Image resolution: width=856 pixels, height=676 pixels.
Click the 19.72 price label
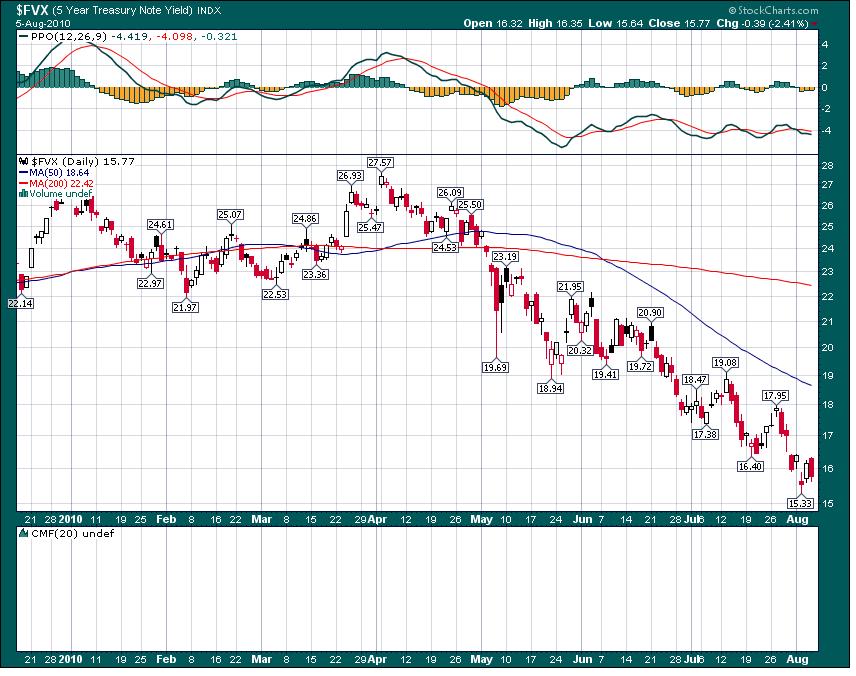[640, 366]
